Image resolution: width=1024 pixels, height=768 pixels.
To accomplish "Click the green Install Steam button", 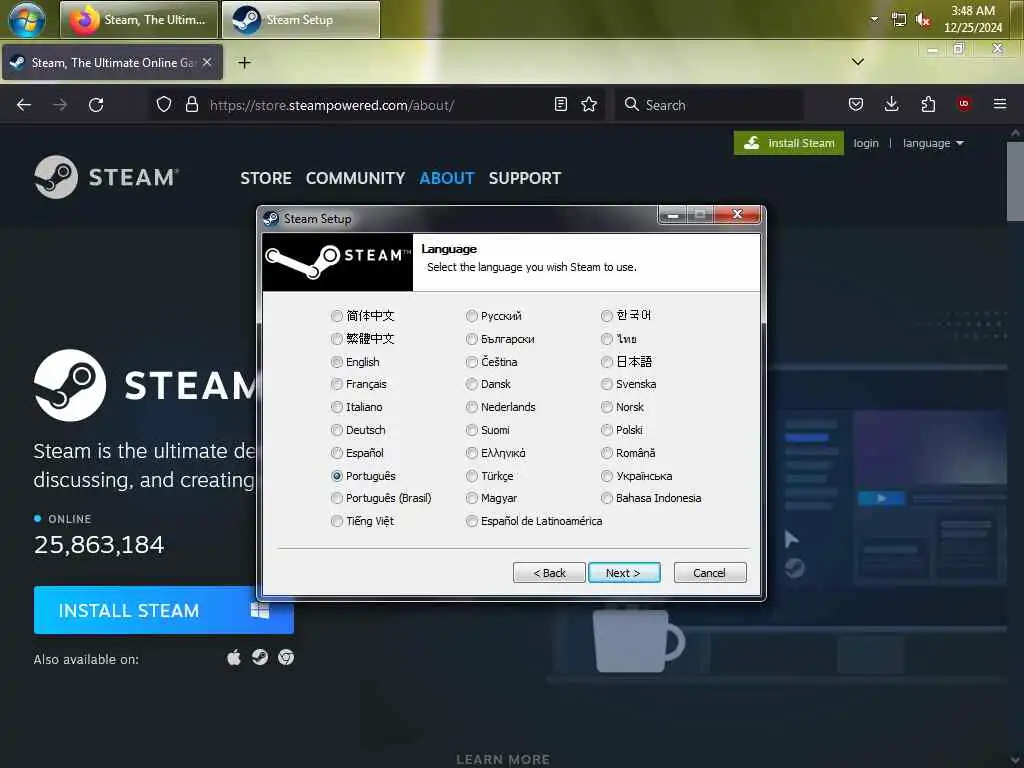I will coord(789,143).
